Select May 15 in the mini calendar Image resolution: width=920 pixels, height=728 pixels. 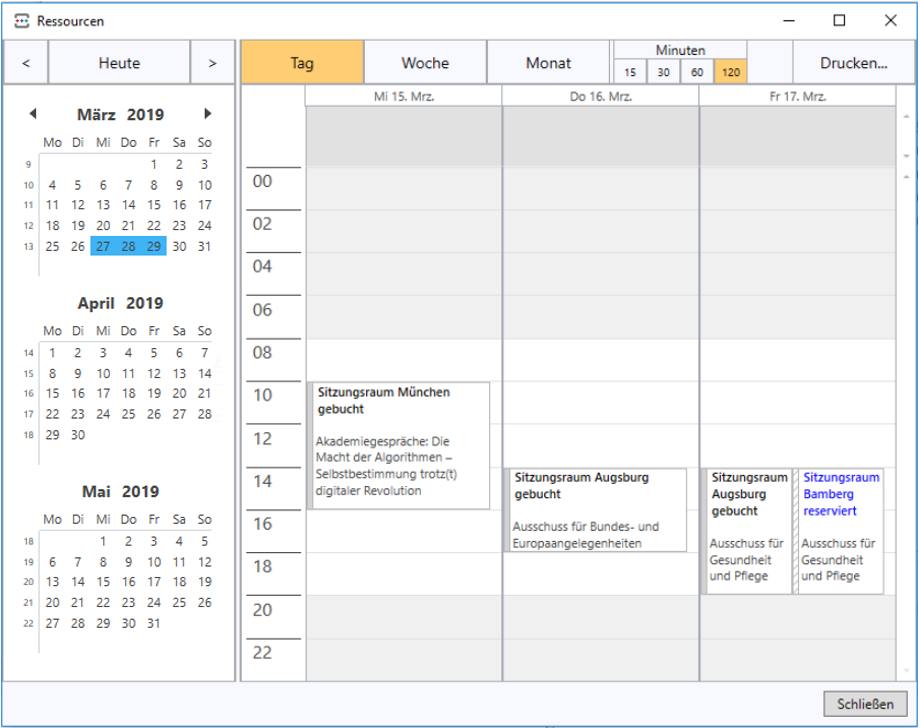(103, 581)
